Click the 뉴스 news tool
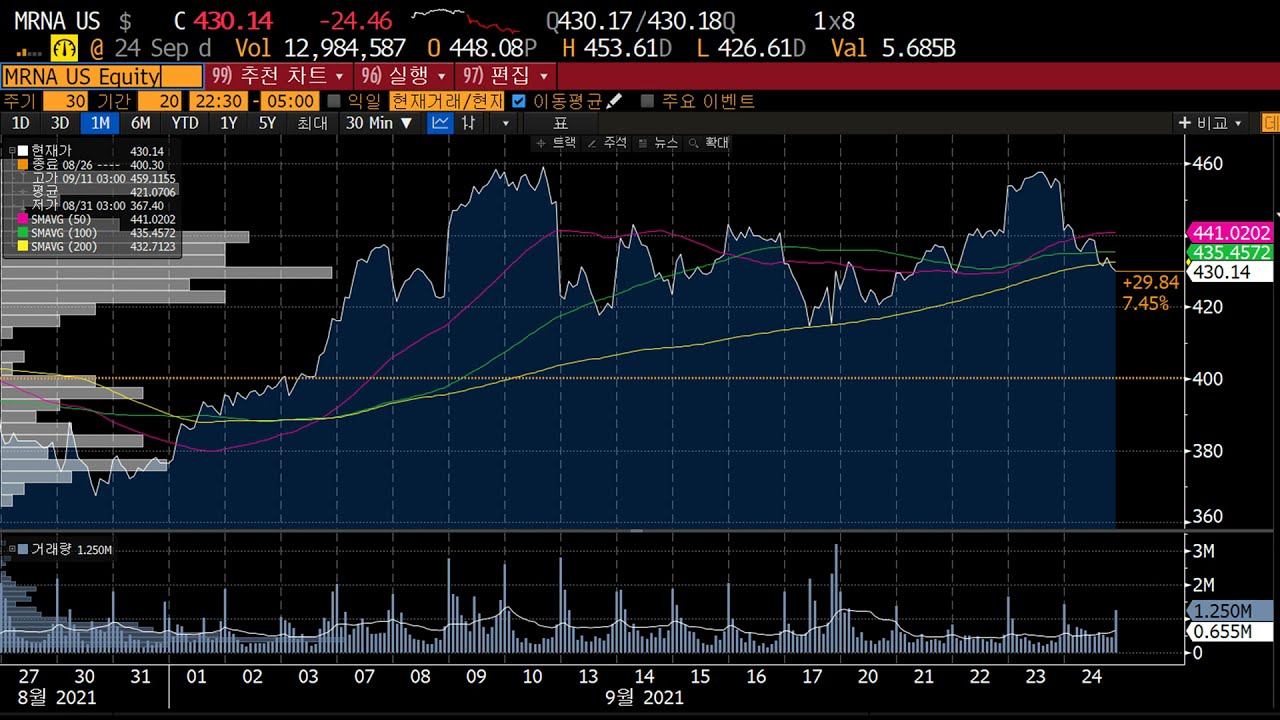The width and height of the screenshot is (1280, 720). click(x=658, y=143)
